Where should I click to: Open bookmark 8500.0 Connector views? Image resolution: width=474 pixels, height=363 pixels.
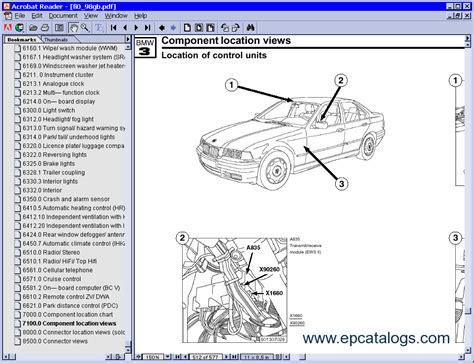pyautogui.click(x=55, y=341)
